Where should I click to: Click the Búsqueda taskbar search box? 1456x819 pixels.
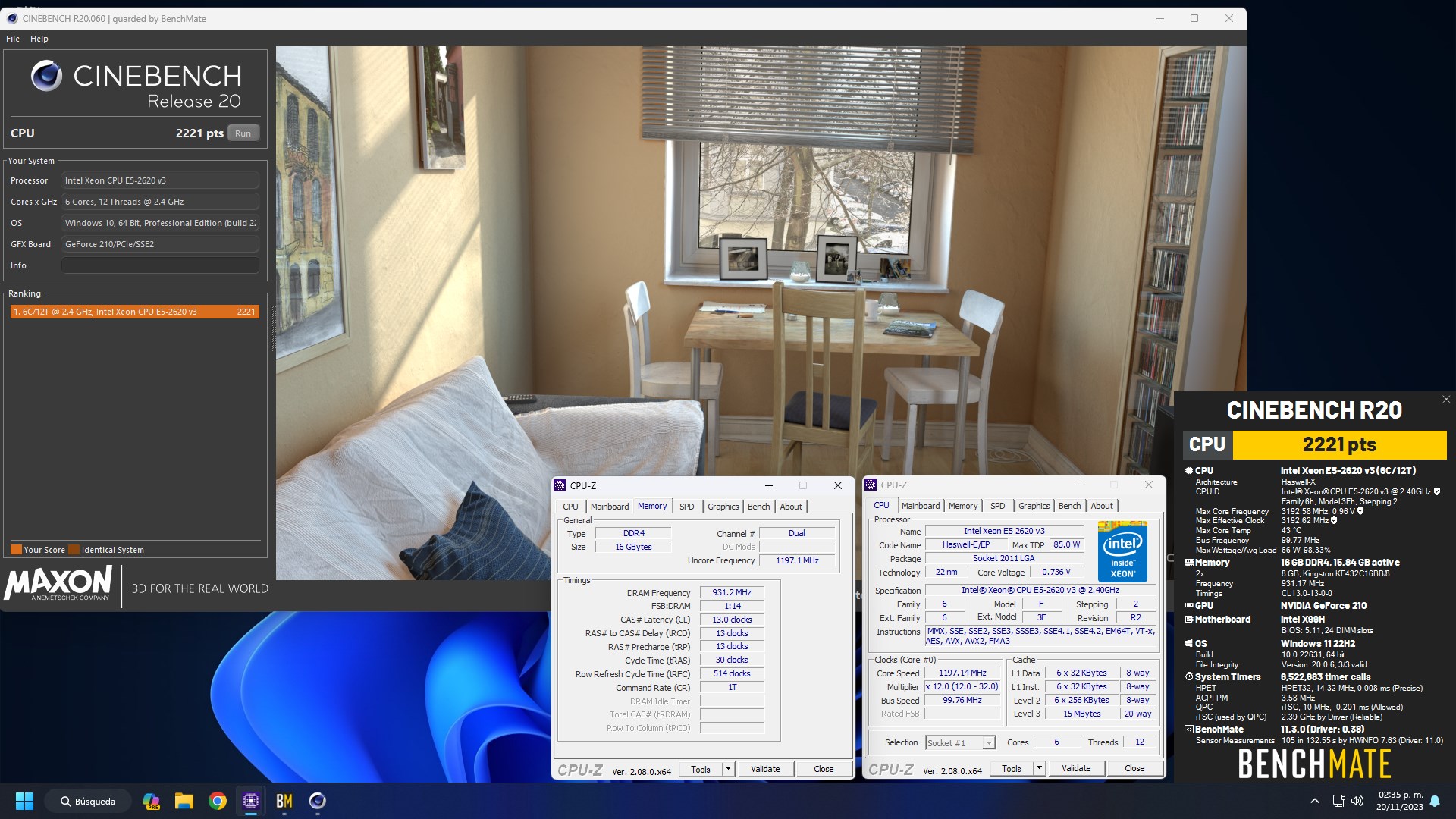88,801
